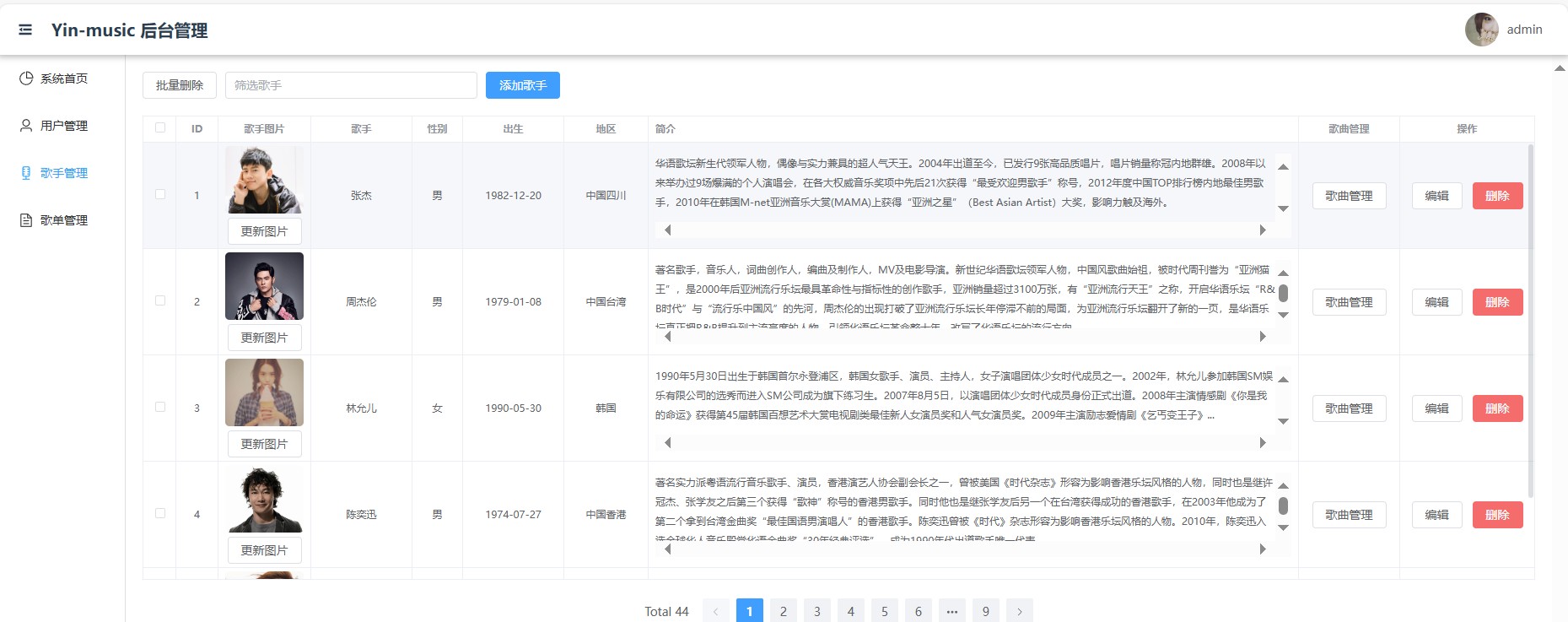Open 歌曲管理 for 陈奕迅
The height and width of the screenshot is (622, 1568).
[1350, 515]
